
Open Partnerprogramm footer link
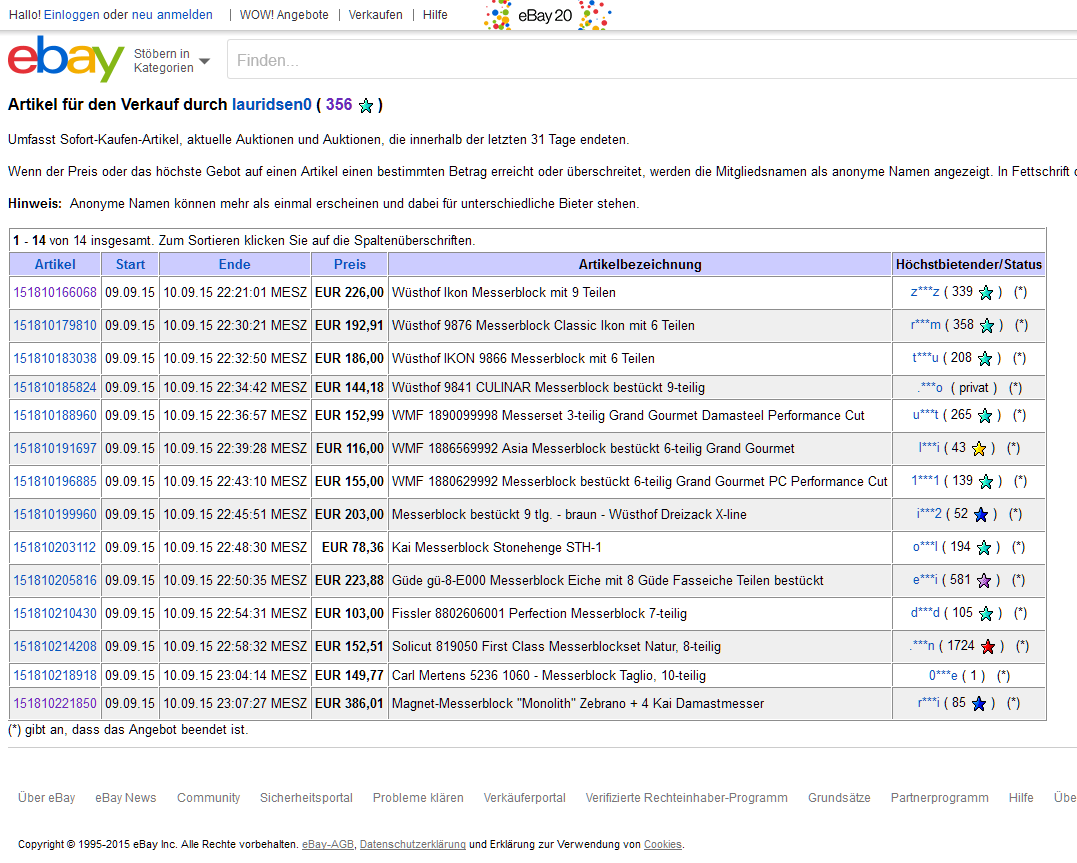click(x=940, y=798)
